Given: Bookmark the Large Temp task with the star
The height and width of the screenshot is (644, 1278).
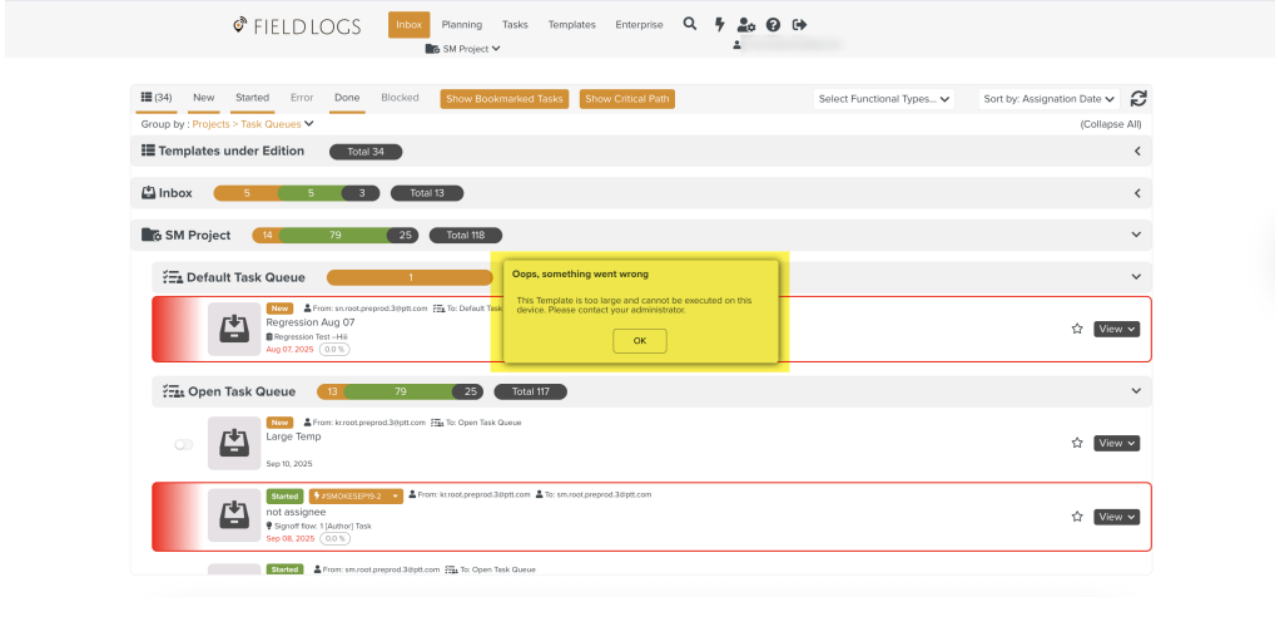Looking at the screenshot, I should (1077, 443).
